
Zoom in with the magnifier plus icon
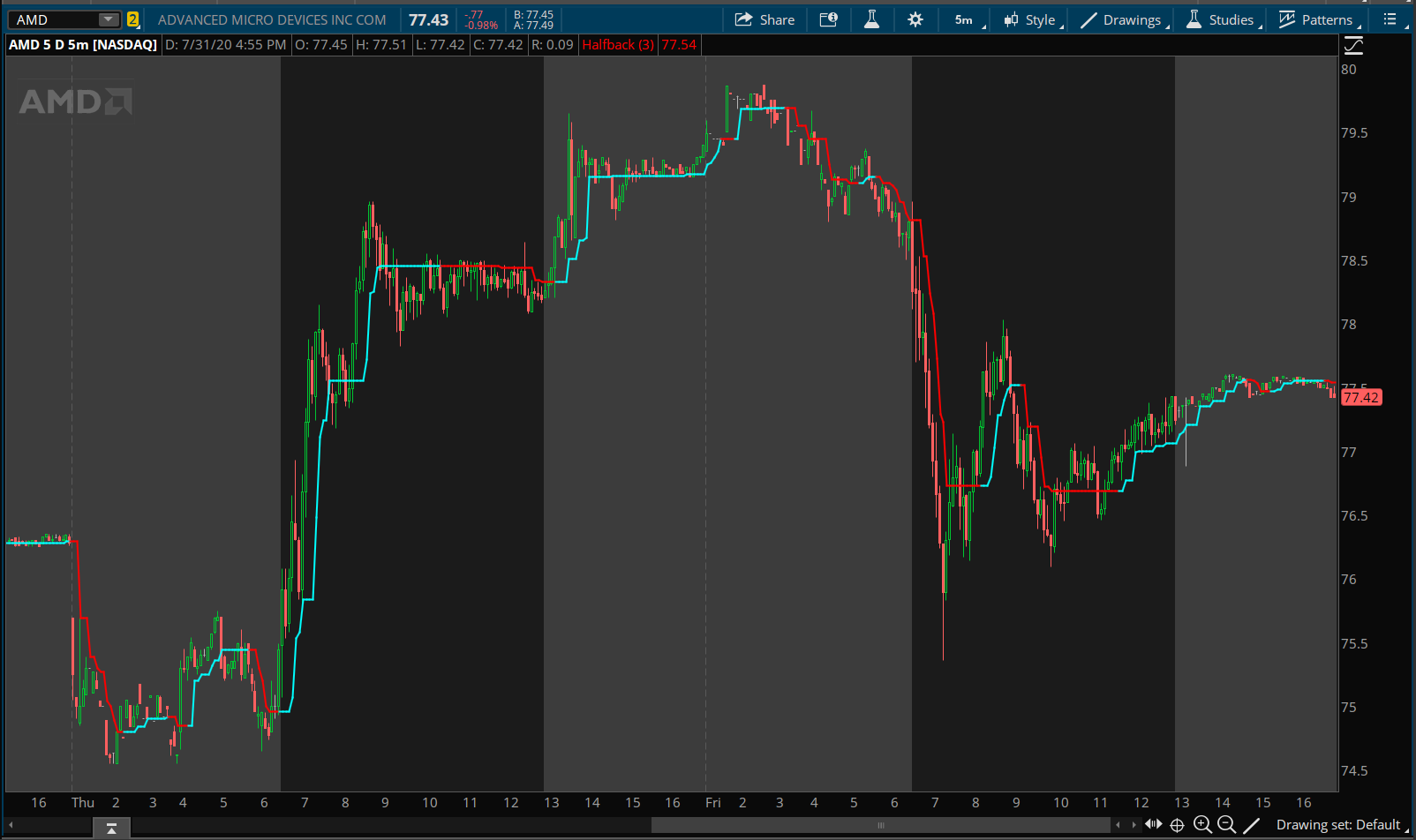click(x=1202, y=825)
